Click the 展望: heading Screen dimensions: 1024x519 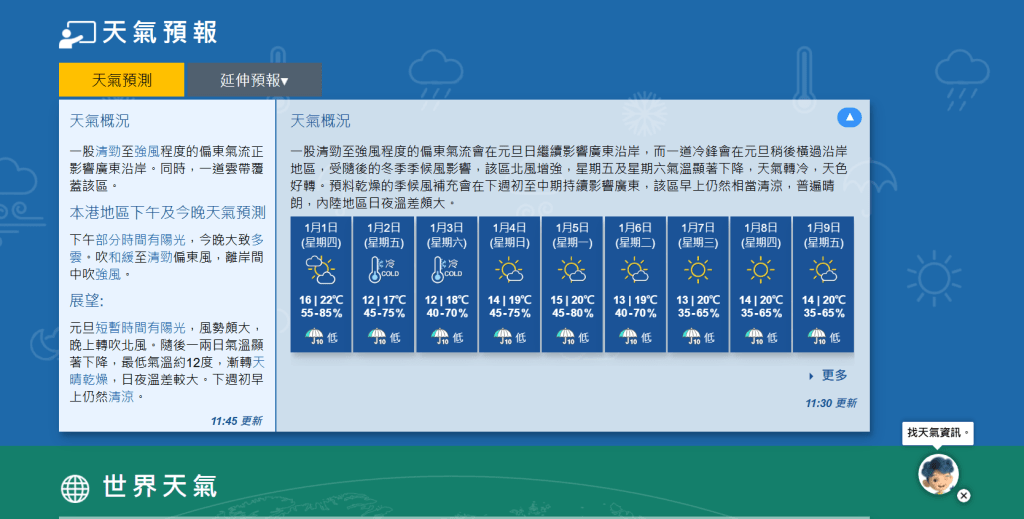(87, 300)
